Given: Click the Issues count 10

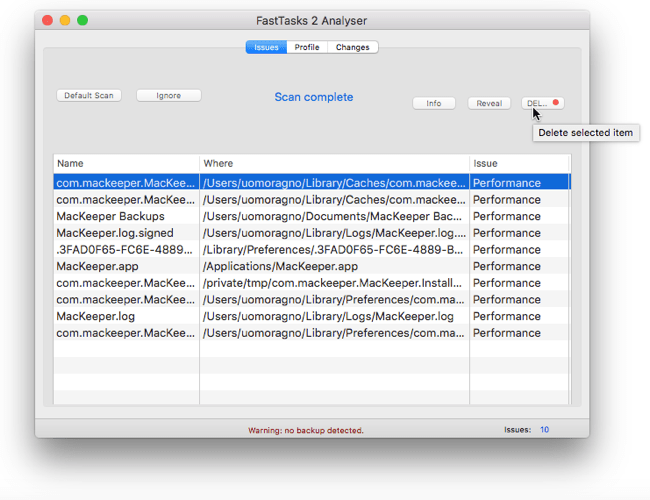Looking at the screenshot, I should coord(544,430).
